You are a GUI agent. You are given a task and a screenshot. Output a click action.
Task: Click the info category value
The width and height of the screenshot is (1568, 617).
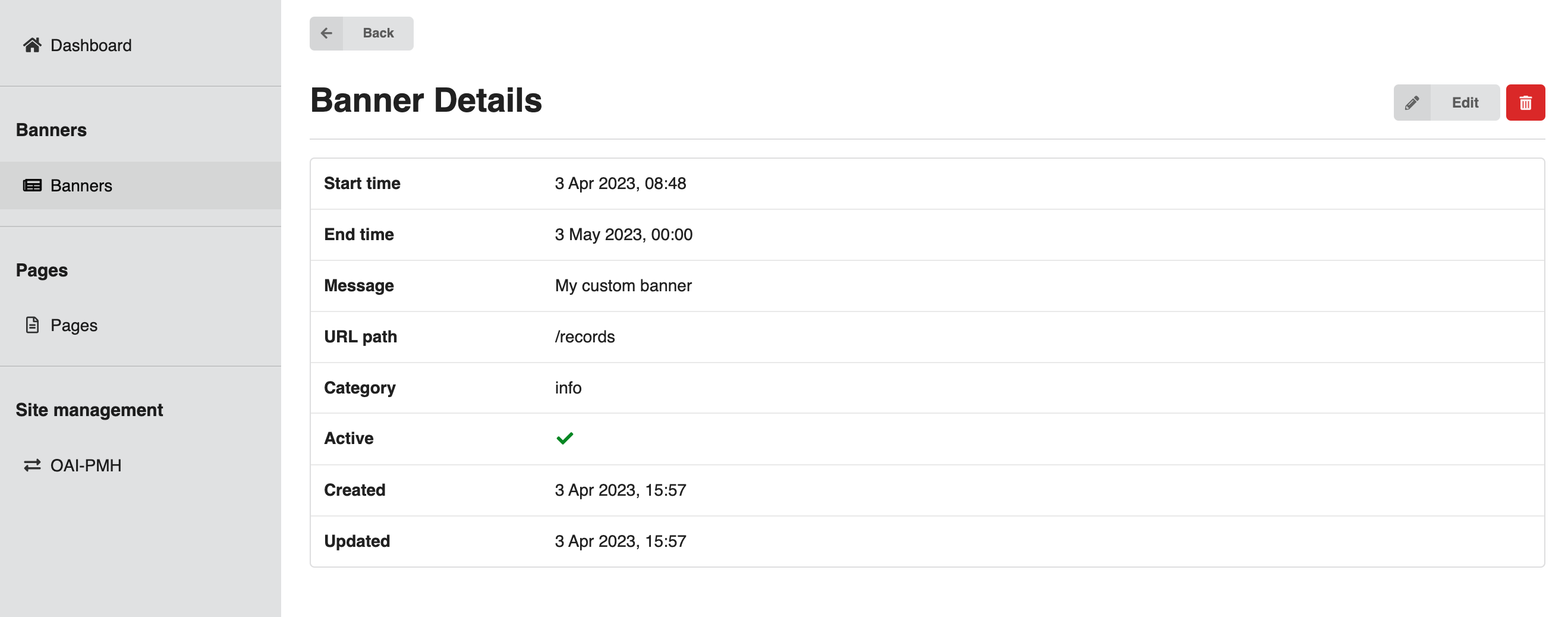click(568, 388)
